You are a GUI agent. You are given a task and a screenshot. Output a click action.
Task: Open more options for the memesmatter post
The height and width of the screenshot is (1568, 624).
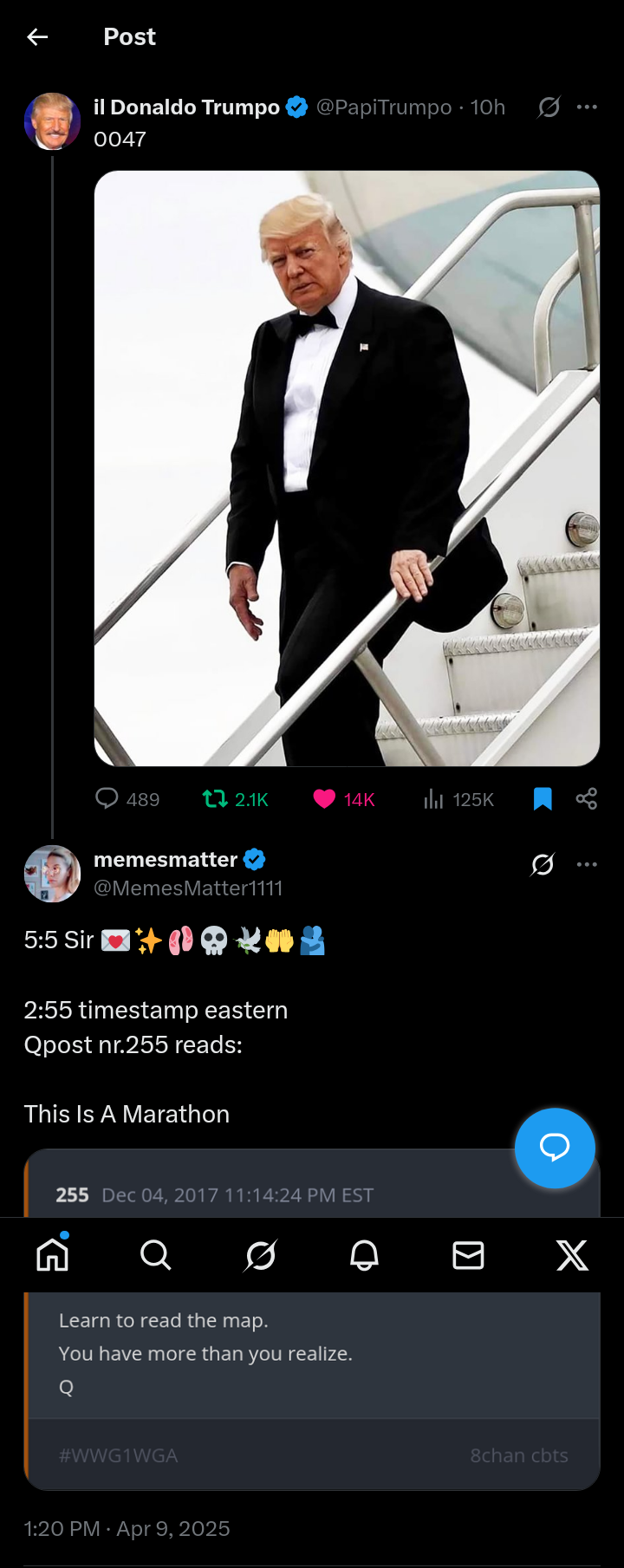[587, 864]
